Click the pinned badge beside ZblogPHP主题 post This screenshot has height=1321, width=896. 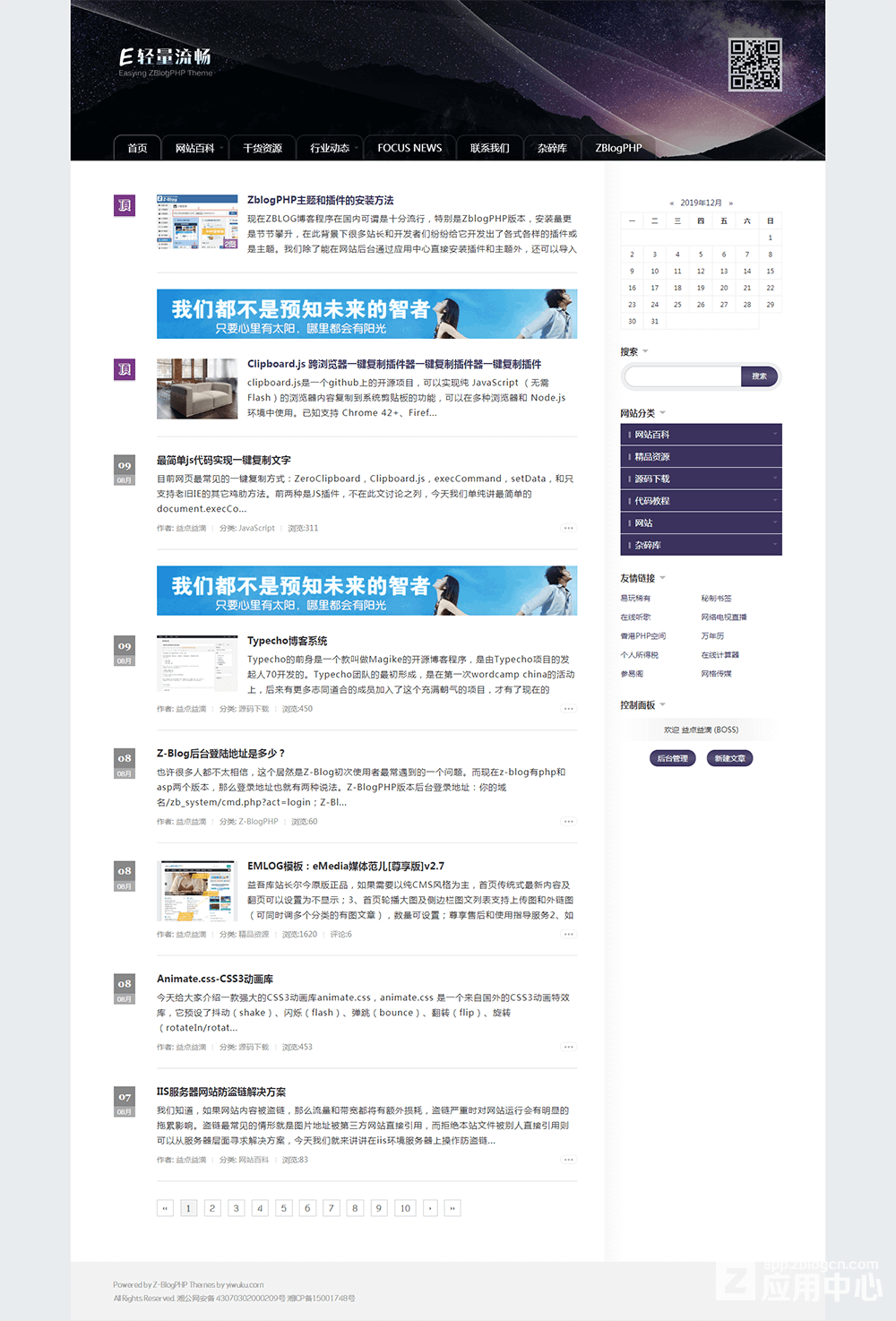pos(125,205)
